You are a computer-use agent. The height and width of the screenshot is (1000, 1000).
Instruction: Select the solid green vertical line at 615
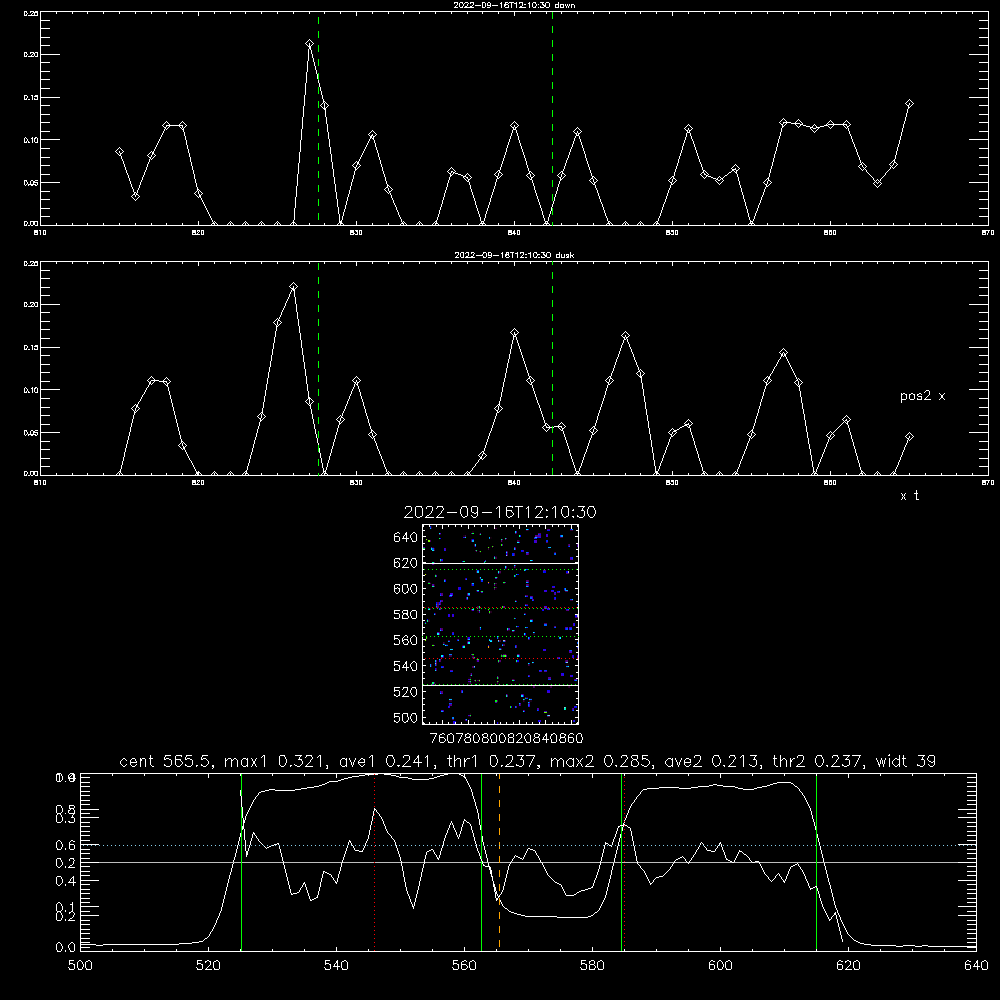[x=816, y=861]
